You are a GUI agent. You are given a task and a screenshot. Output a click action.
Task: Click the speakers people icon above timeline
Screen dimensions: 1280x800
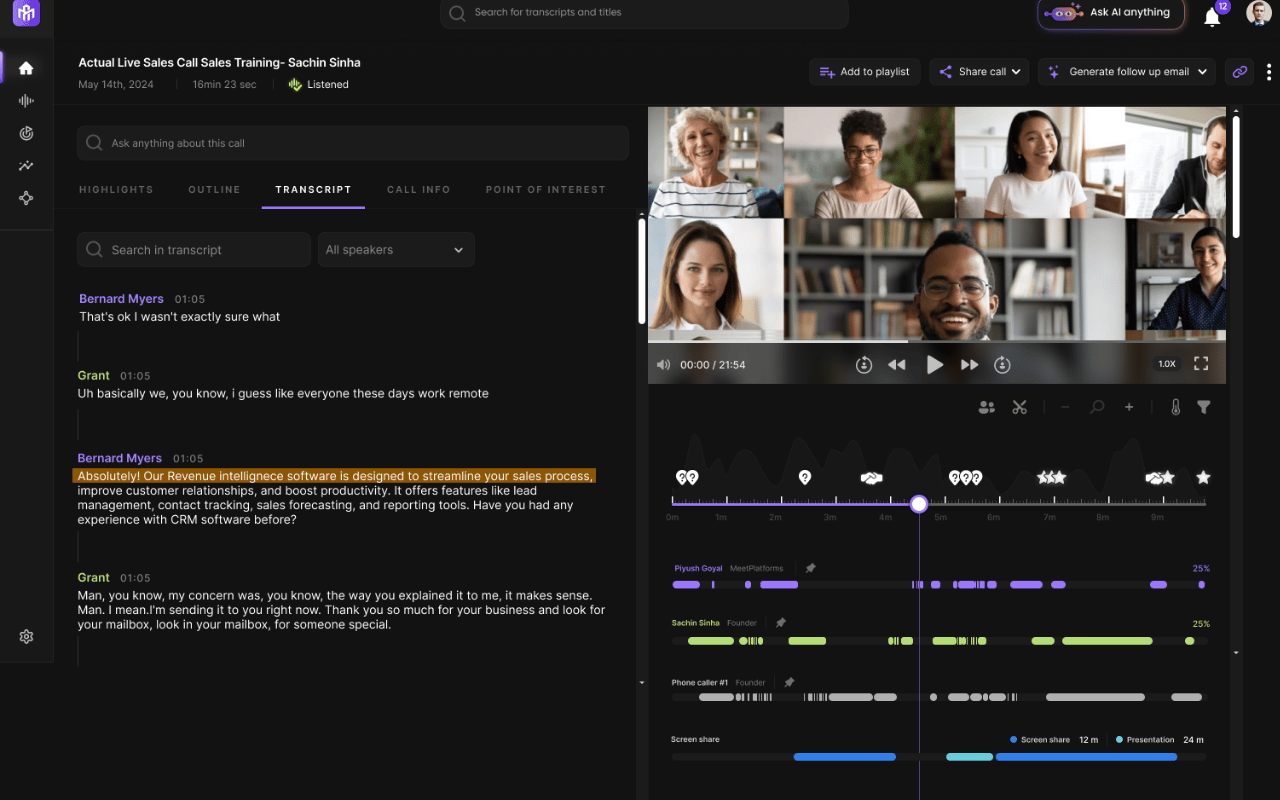click(x=986, y=407)
